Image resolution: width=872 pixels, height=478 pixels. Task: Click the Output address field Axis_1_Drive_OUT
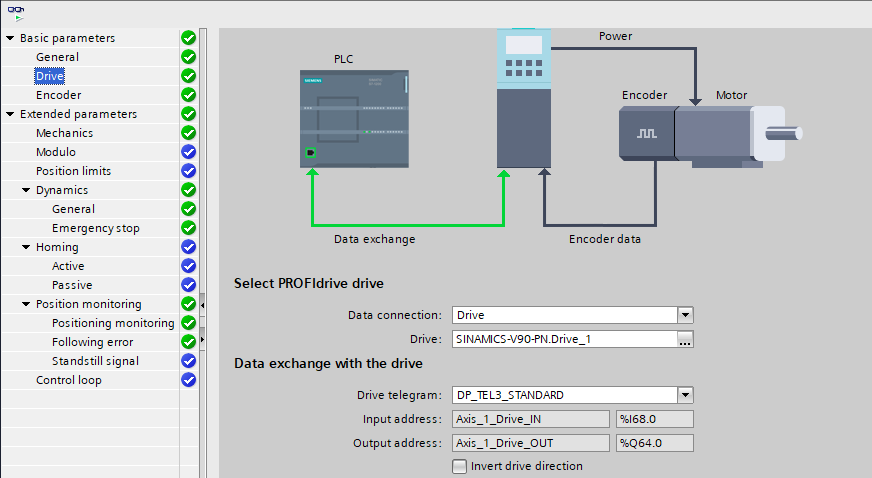tap(531, 443)
